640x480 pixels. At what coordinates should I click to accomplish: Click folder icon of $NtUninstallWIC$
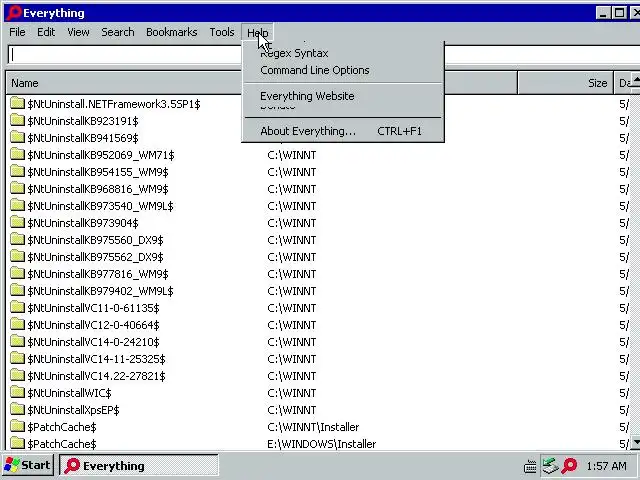pyautogui.click(x=18, y=393)
